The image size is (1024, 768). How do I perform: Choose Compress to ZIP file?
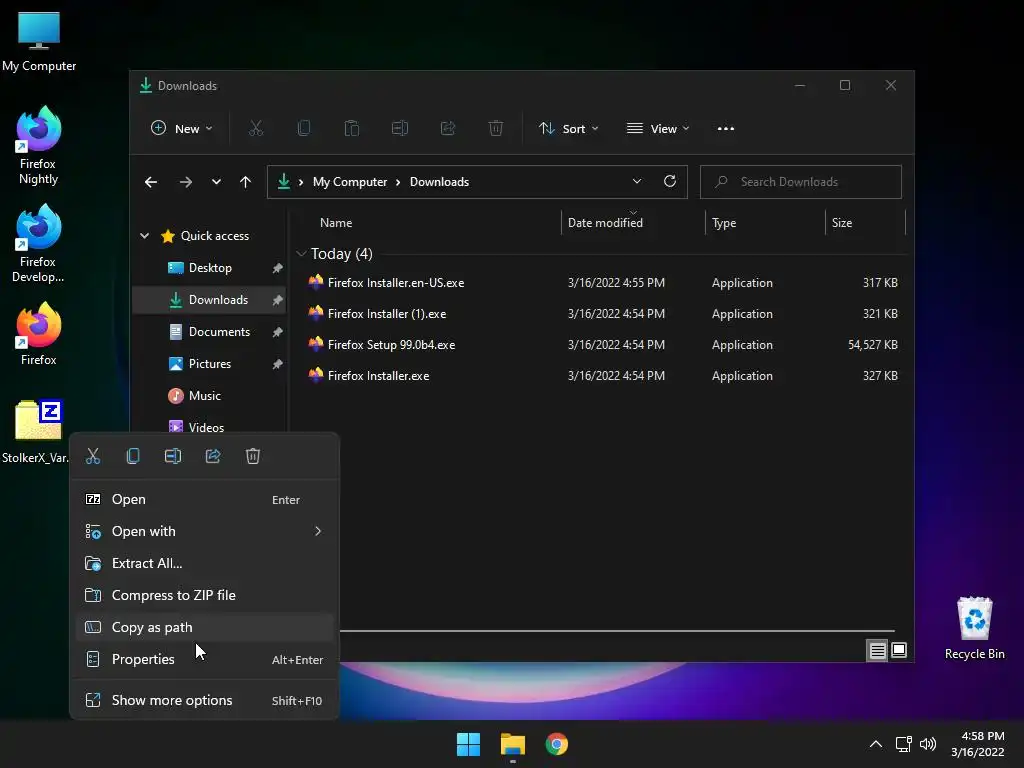(204, 596)
